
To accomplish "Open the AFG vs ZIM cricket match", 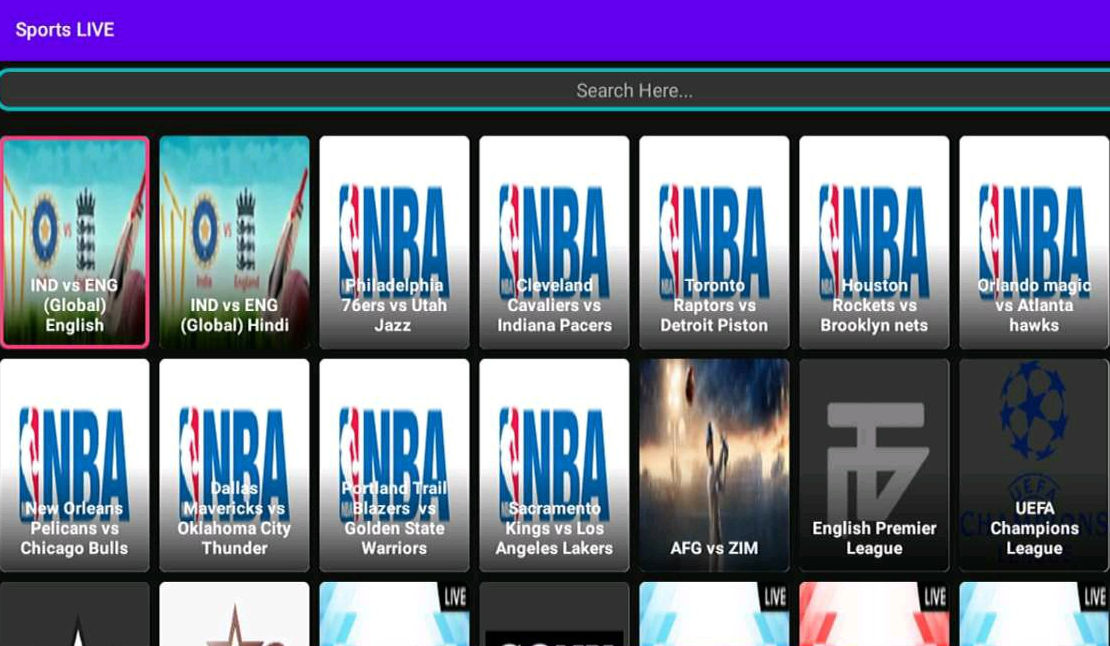I will point(714,465).
